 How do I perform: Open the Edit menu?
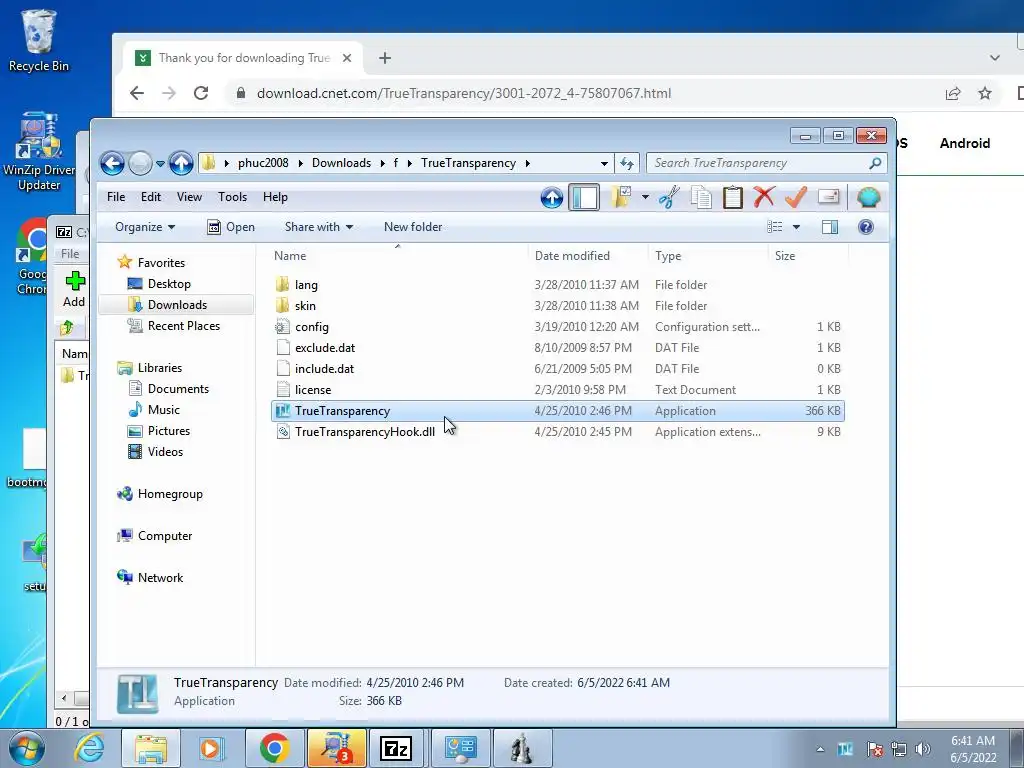click(151, 197)
